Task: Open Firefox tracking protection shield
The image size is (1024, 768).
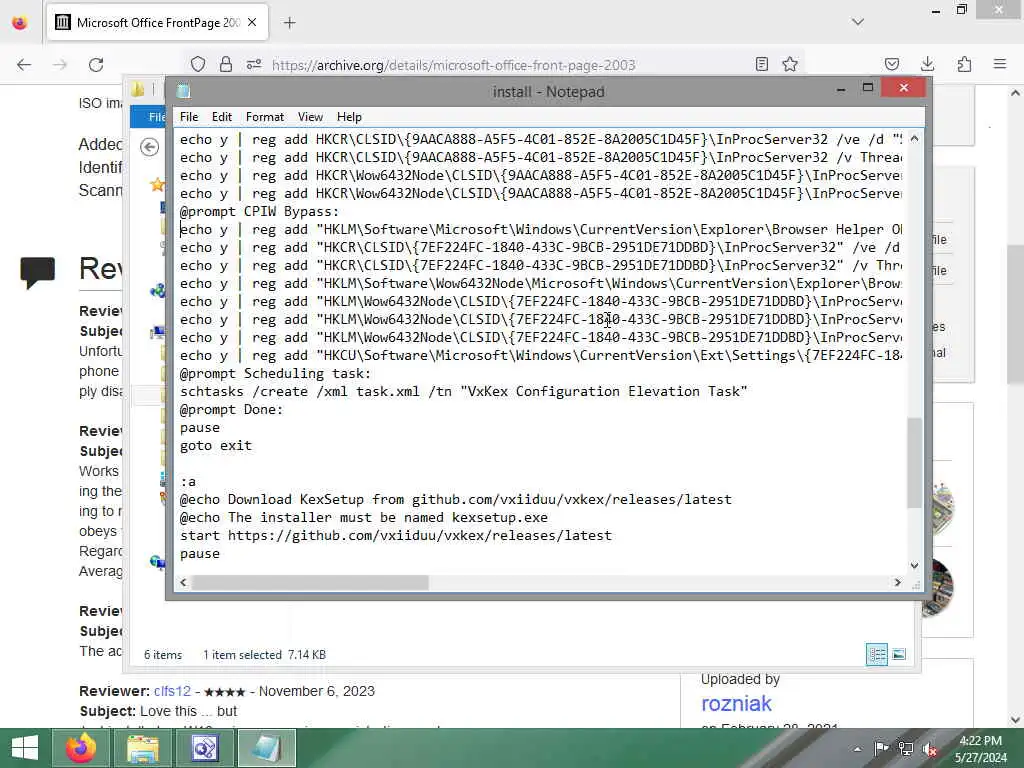Action: 198,64
